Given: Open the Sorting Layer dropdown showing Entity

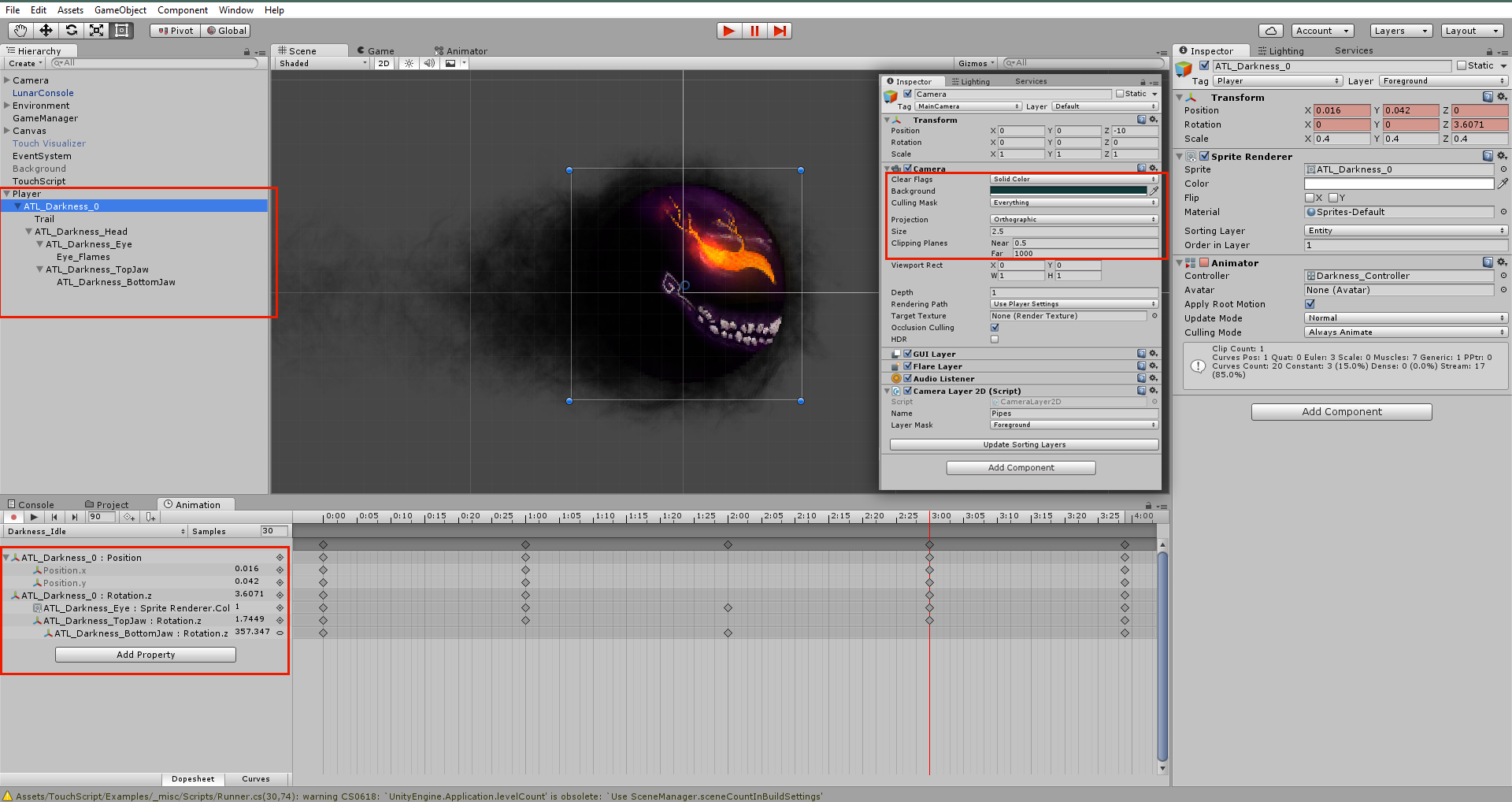Looking at the screenshot, I should point(1406,231).
